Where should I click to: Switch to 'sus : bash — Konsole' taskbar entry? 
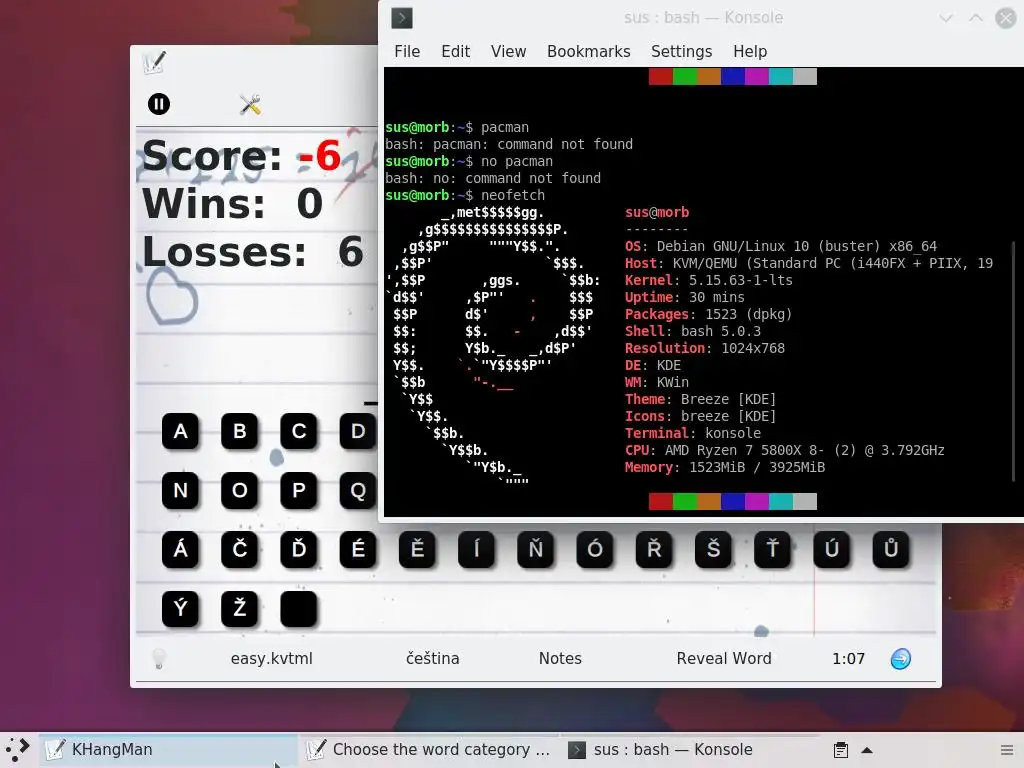(690, 750)
